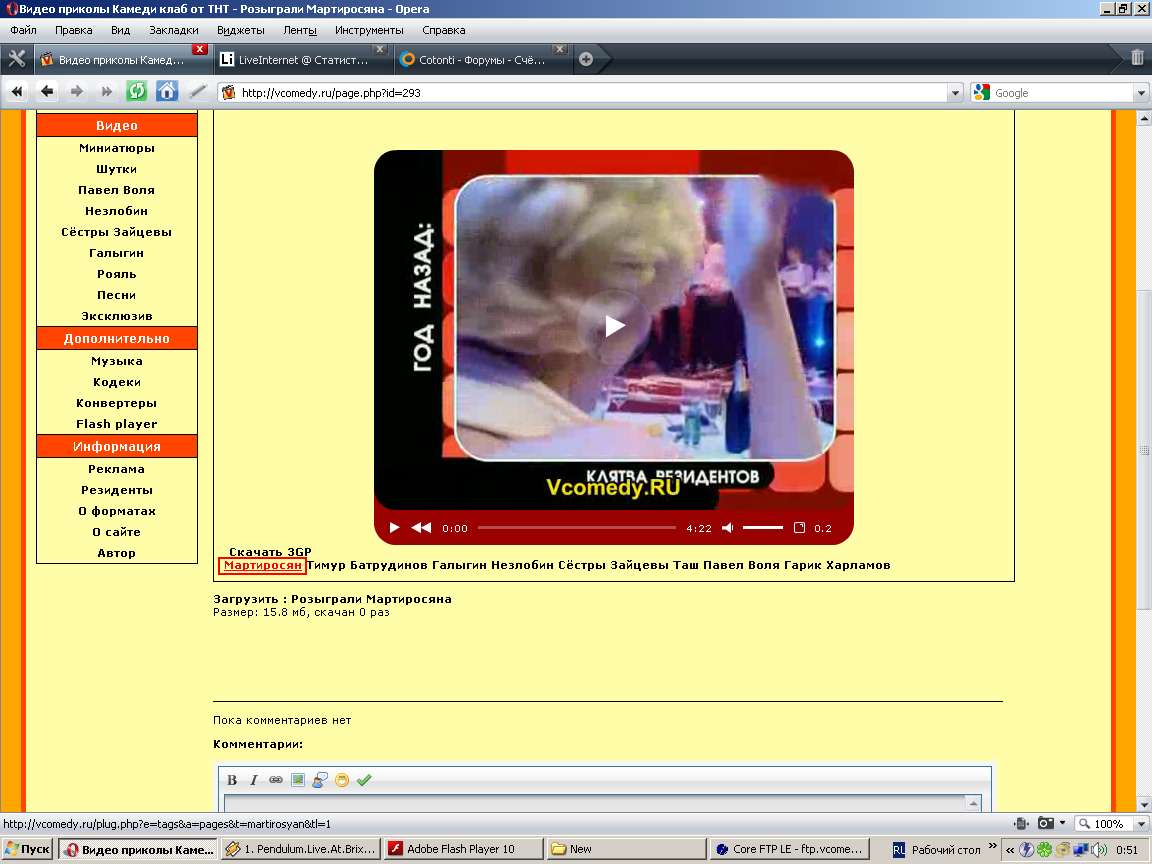
Task: Click the Bold icon in comment editor
Action: pos(232,780)
